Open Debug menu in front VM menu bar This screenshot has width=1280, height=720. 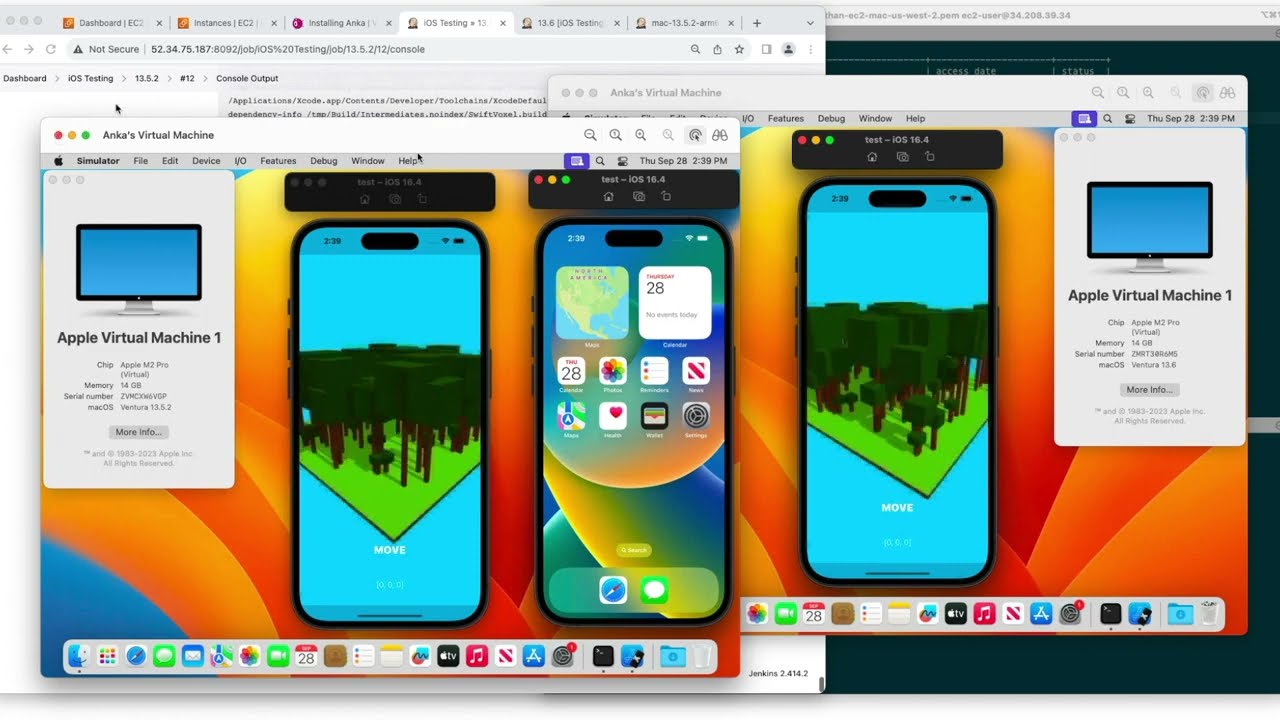pos(324,161)
